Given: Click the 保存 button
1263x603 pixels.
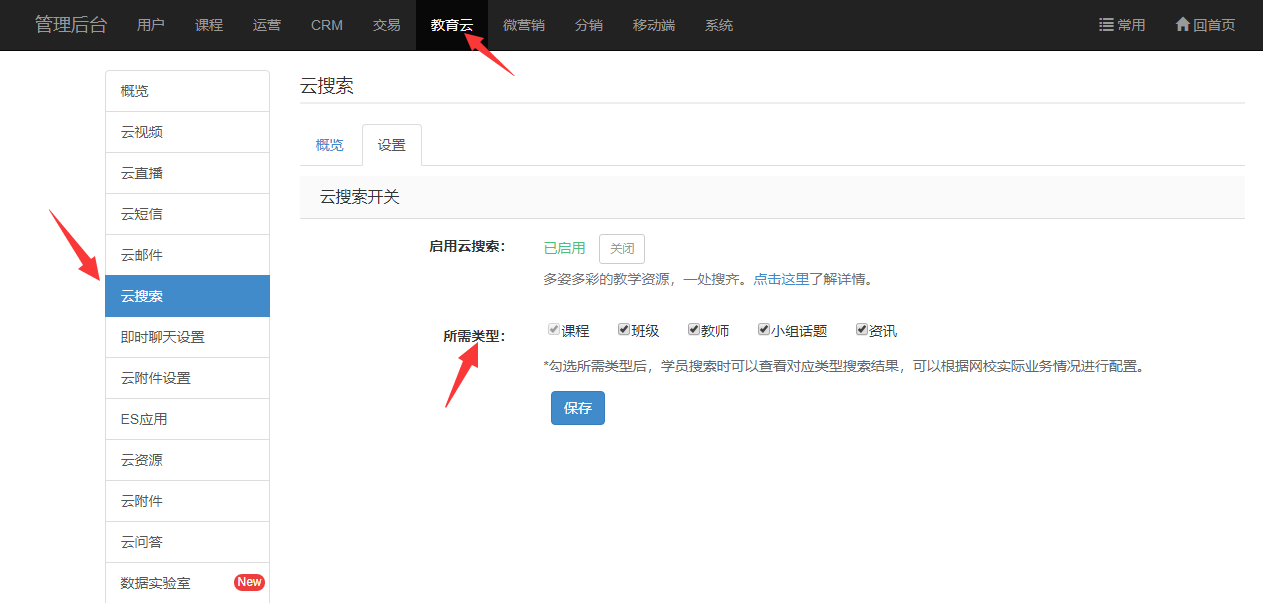Looking at the screenshot, I should coord(578,408).
